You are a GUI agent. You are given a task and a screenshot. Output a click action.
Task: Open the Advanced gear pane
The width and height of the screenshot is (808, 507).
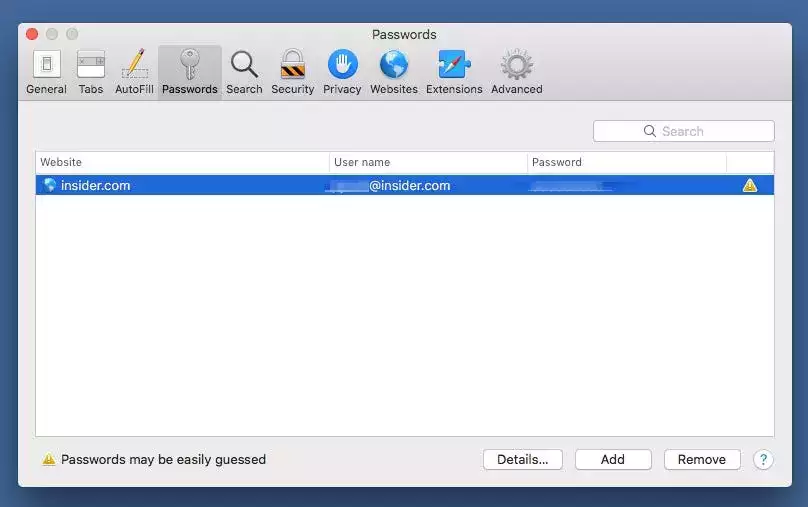[516, 72]
